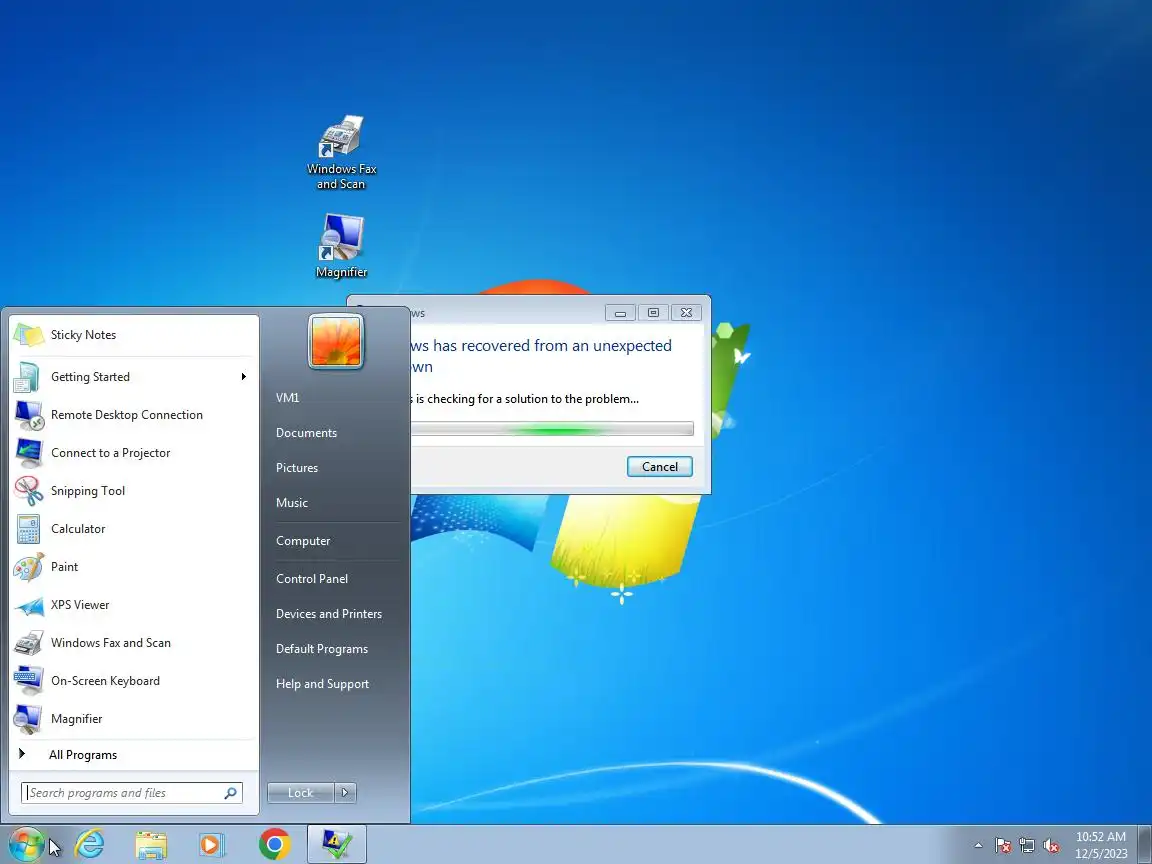Launch Remote Desktop Connection

[134, 415]
